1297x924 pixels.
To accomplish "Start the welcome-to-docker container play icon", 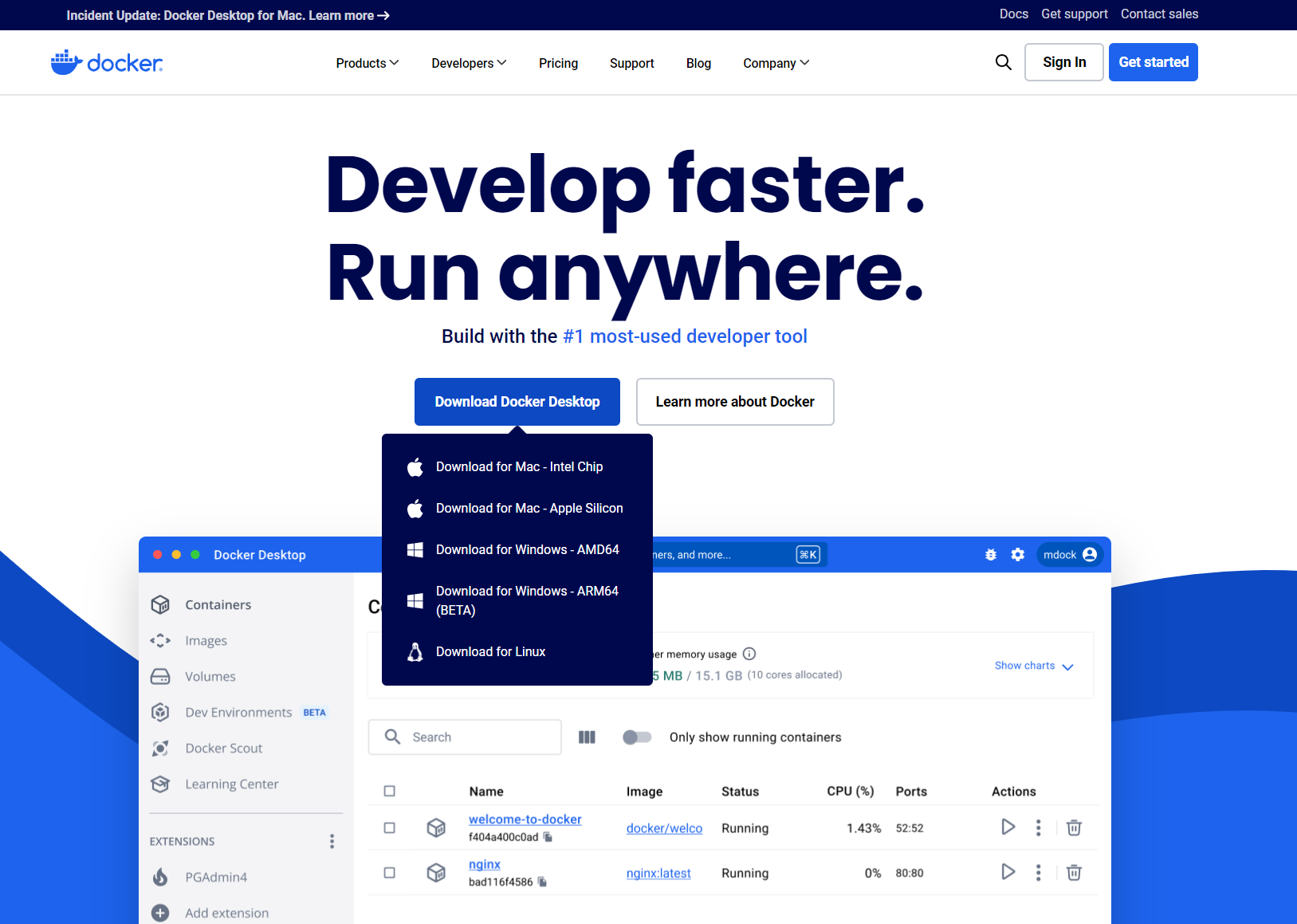I will click(1008, 827).
